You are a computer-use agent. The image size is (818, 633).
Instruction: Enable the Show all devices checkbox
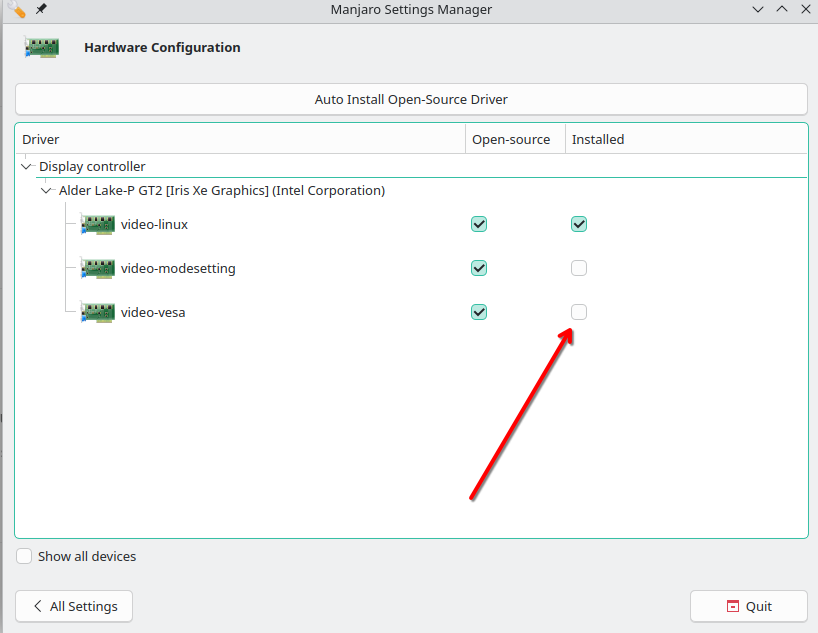click(x=24, y=556)
